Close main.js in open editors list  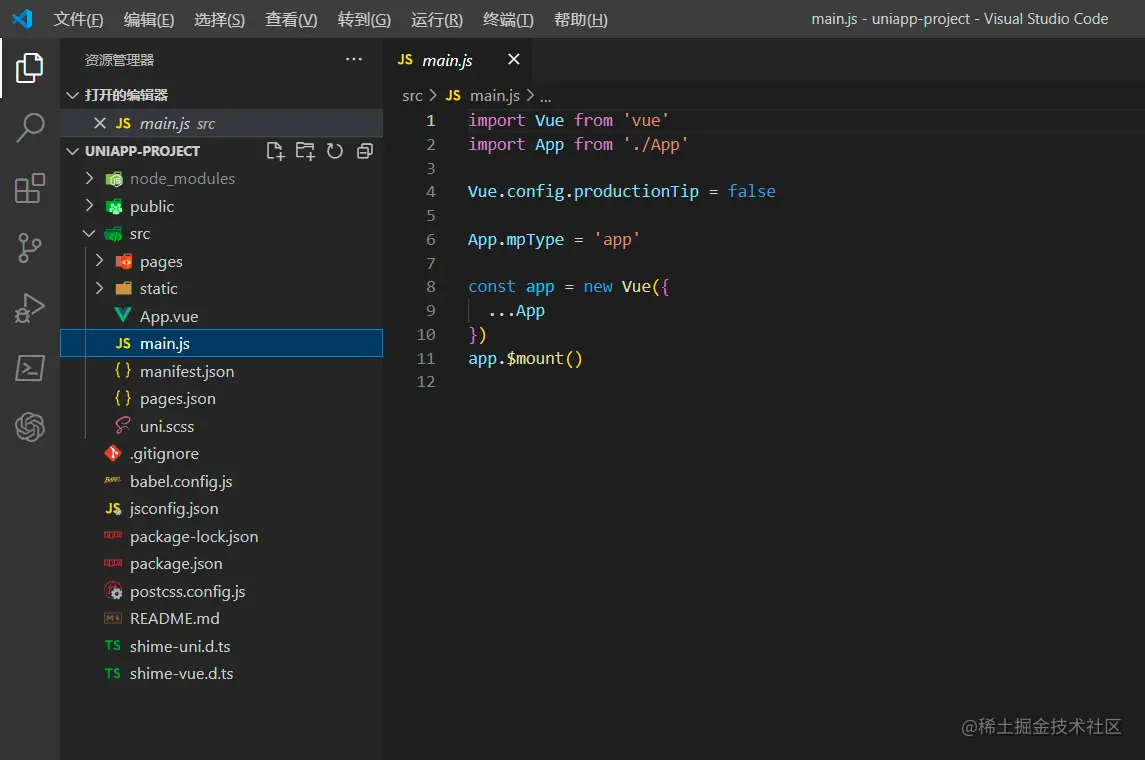tap(100, 123)
